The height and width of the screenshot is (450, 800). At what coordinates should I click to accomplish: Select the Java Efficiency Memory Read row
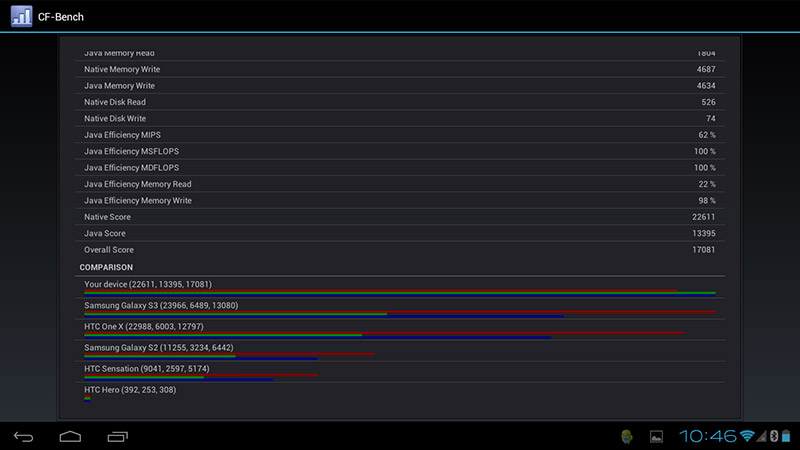399,184
